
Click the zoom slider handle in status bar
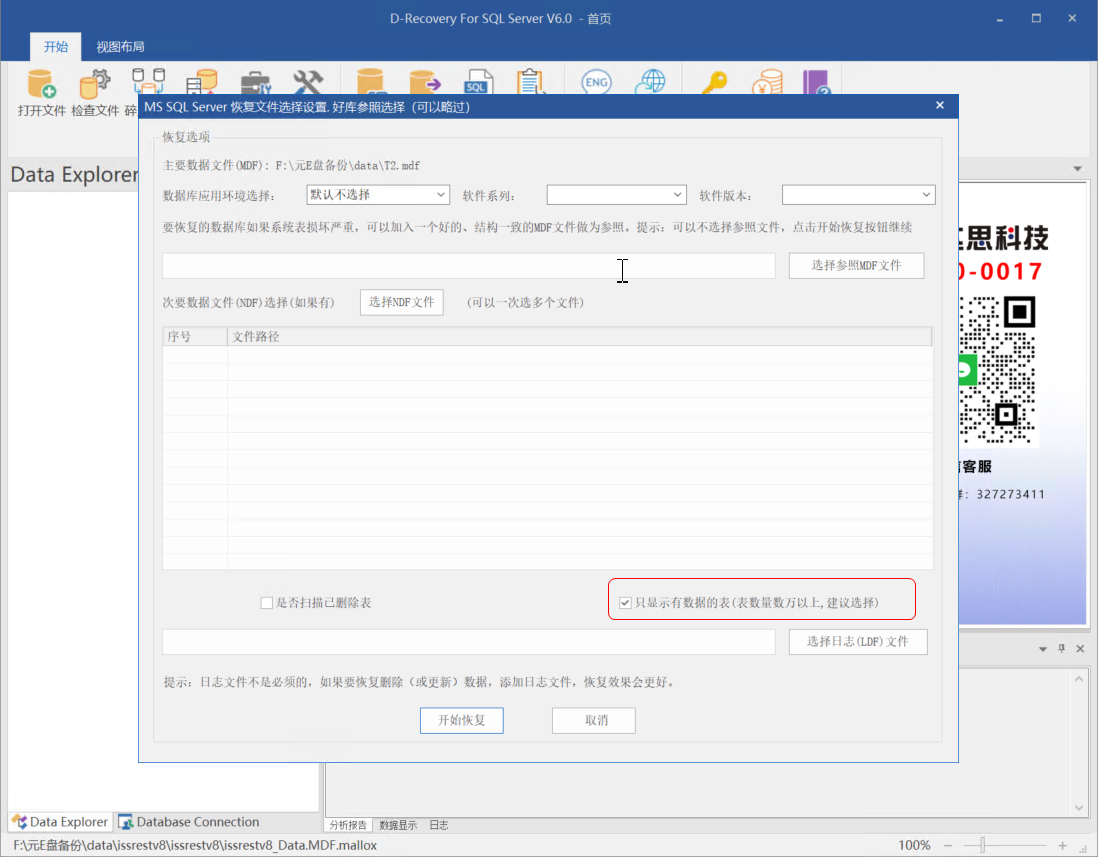pos(982,845)
